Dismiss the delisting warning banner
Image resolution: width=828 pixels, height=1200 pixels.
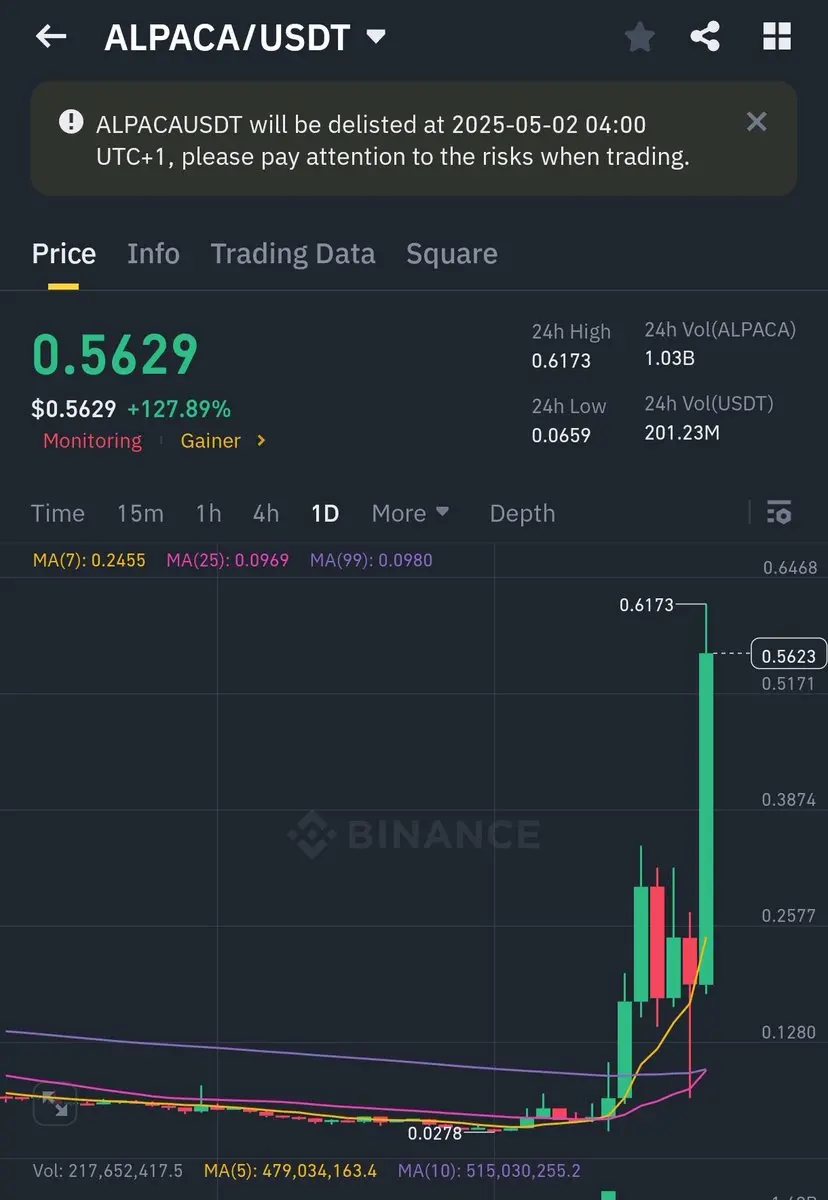tap(757, 122)
